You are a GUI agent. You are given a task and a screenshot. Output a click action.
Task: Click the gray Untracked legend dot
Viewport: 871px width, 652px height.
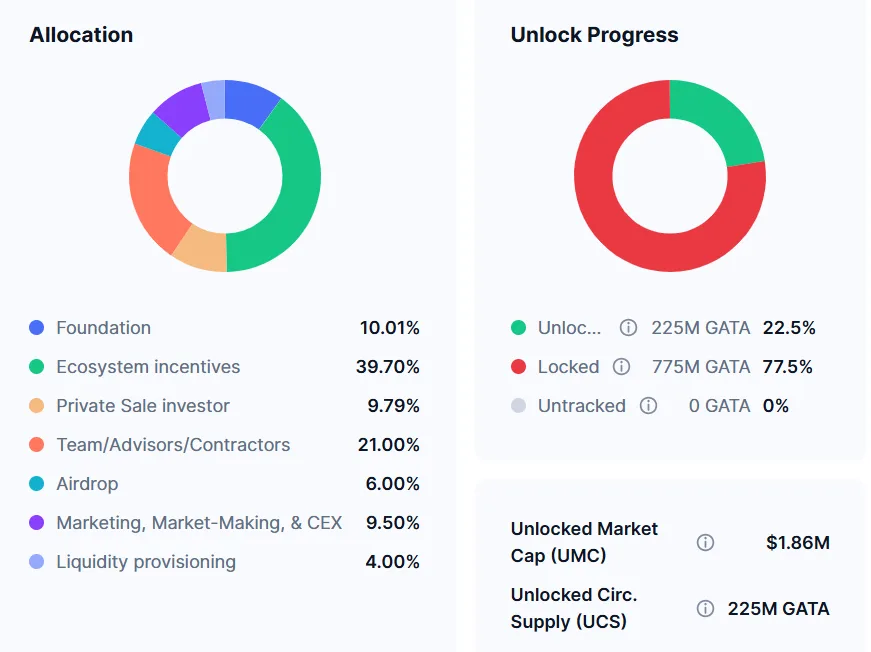coord(518,406)
